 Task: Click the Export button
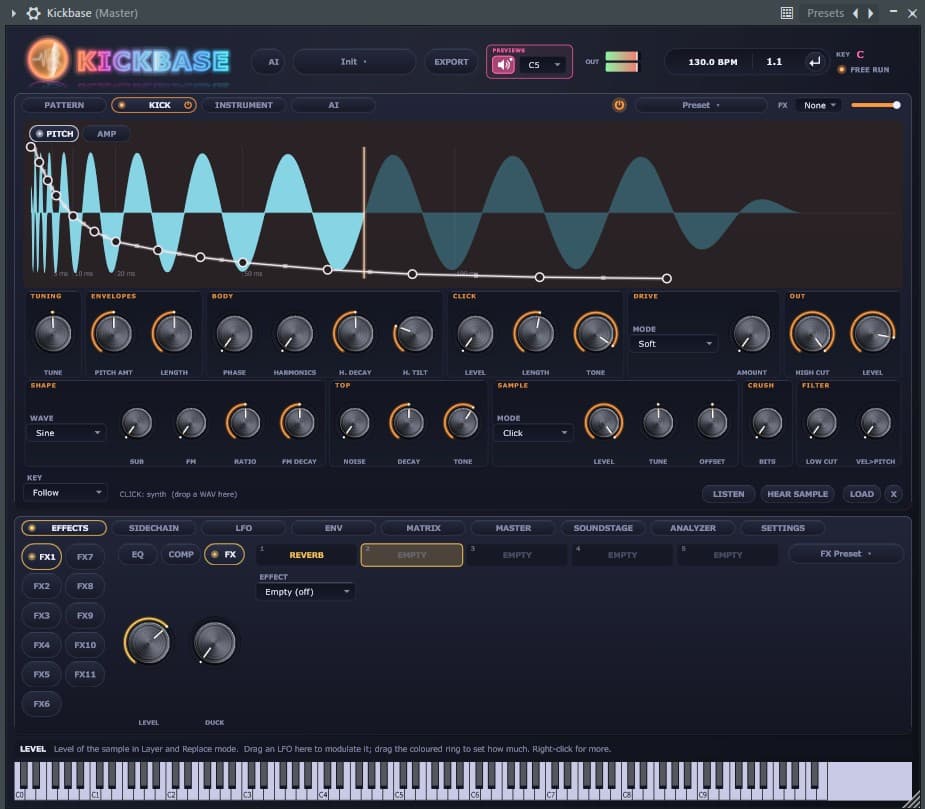[x=451, y=62]
